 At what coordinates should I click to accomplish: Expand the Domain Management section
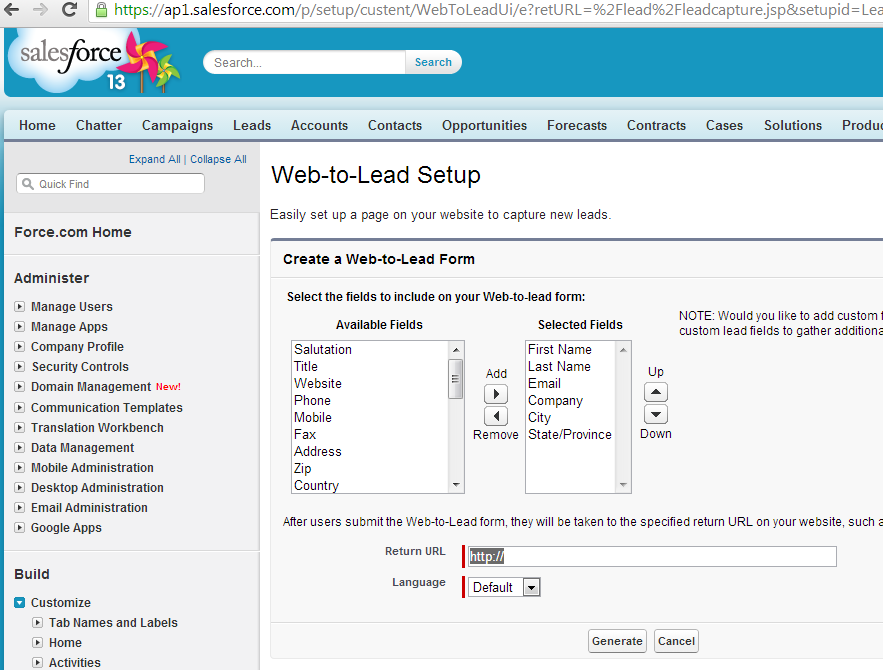[20, 387]
